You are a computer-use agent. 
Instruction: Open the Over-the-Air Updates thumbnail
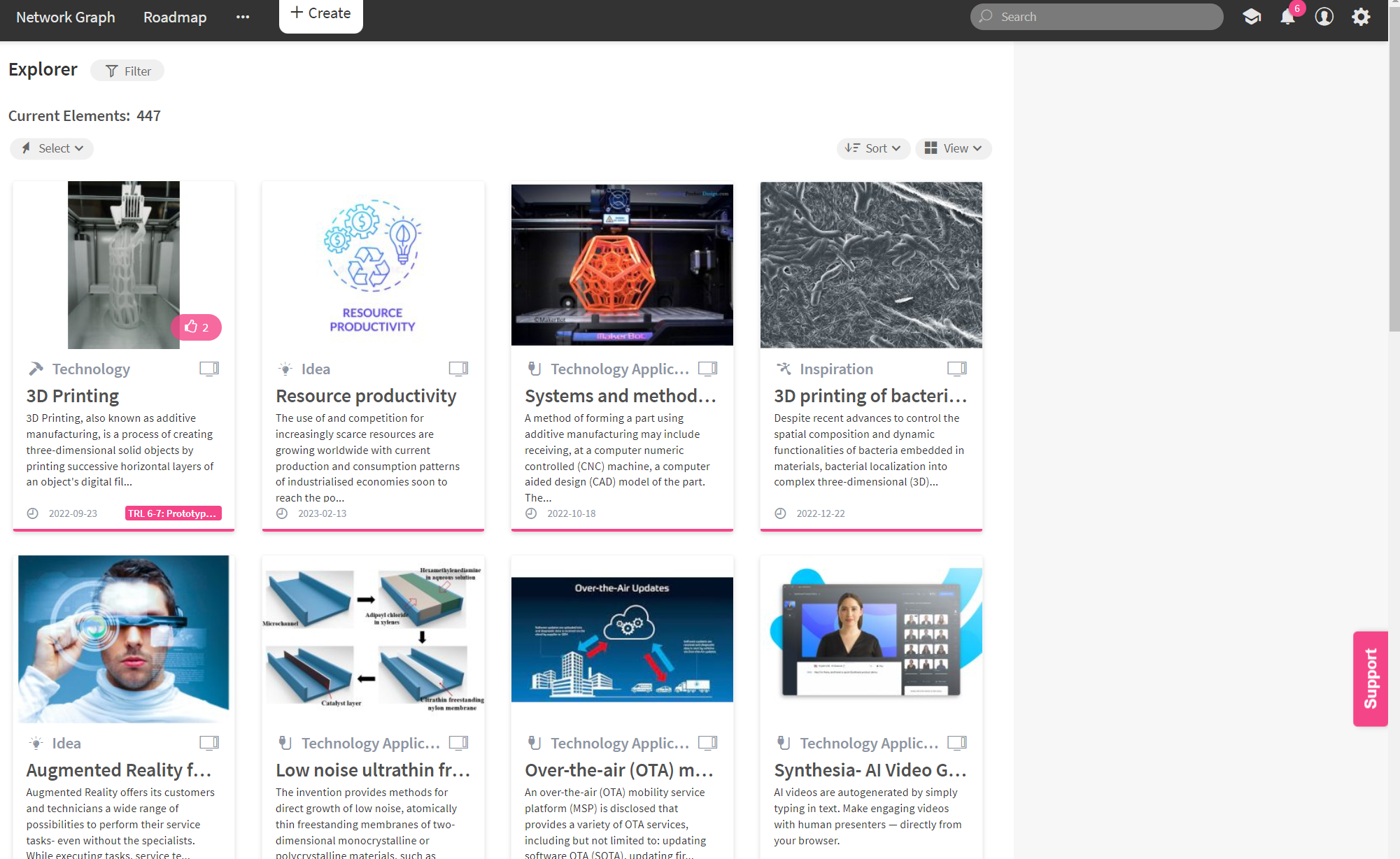pyautogui.click(x=622, y=639)
